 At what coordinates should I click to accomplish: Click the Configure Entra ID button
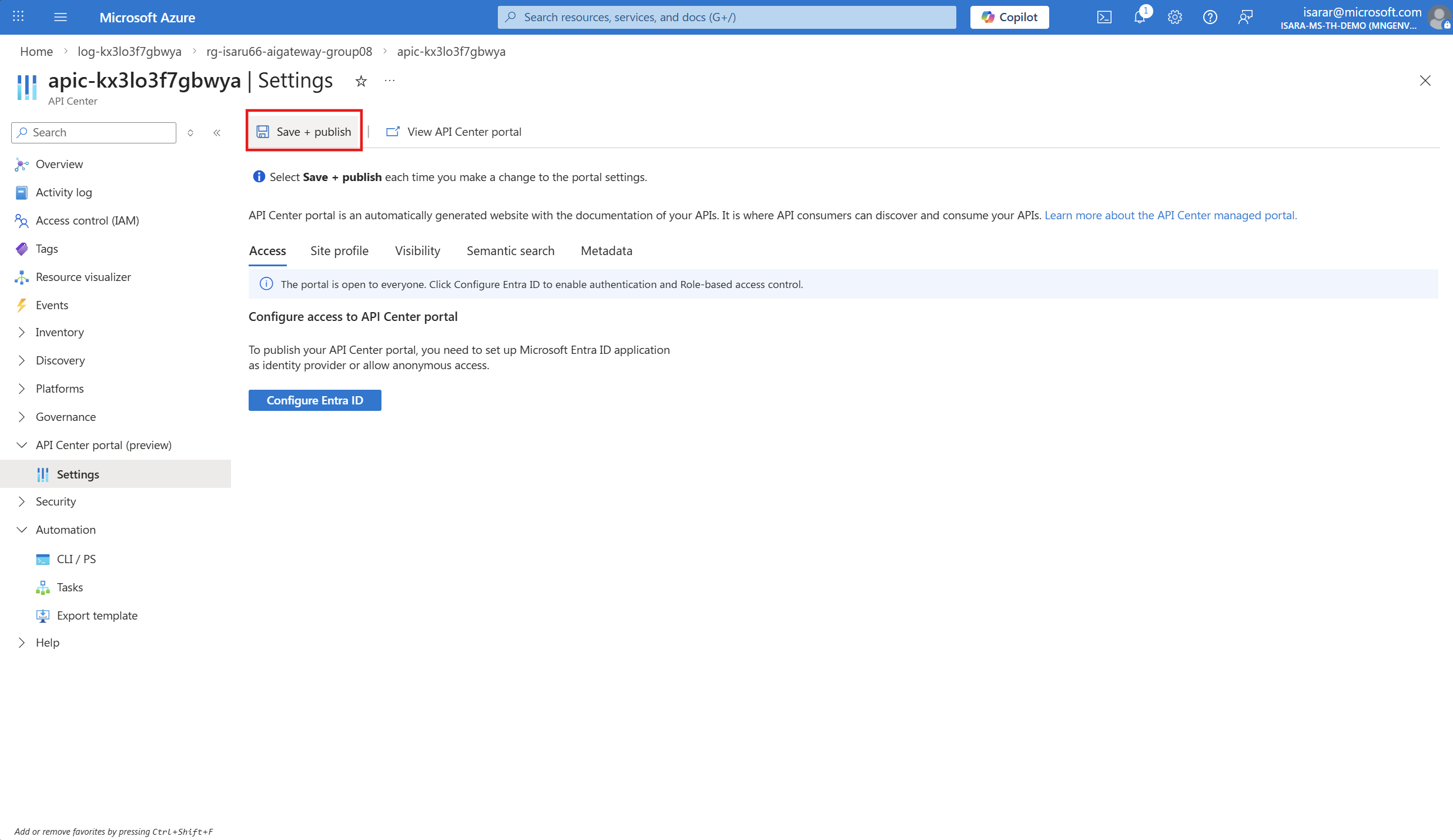point(314,400)
